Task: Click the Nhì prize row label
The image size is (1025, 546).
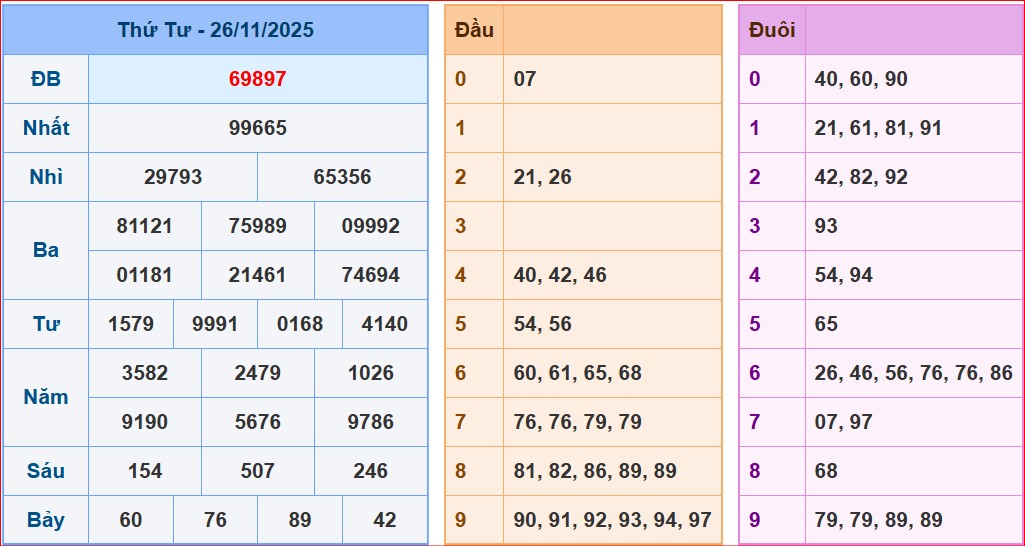Action: pyautogui.click(x=46, y=177)
